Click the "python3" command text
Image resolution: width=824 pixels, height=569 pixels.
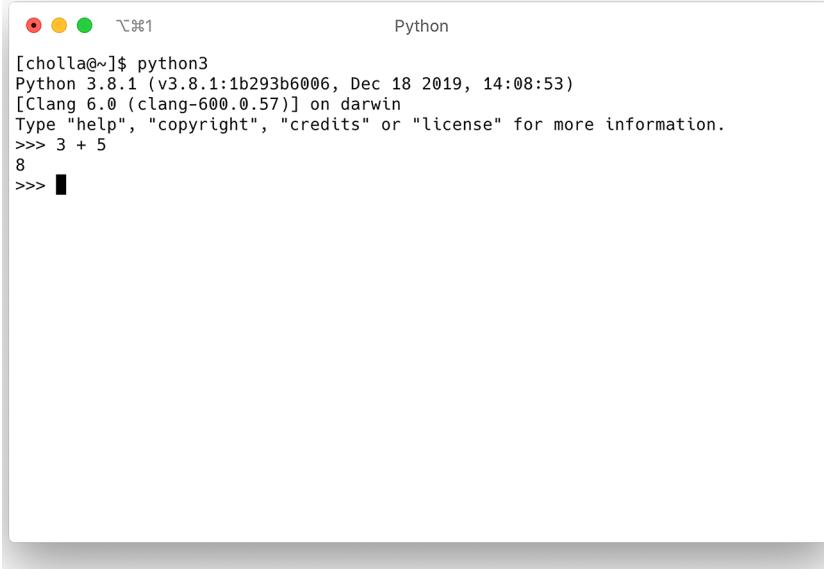pos(172,64)
